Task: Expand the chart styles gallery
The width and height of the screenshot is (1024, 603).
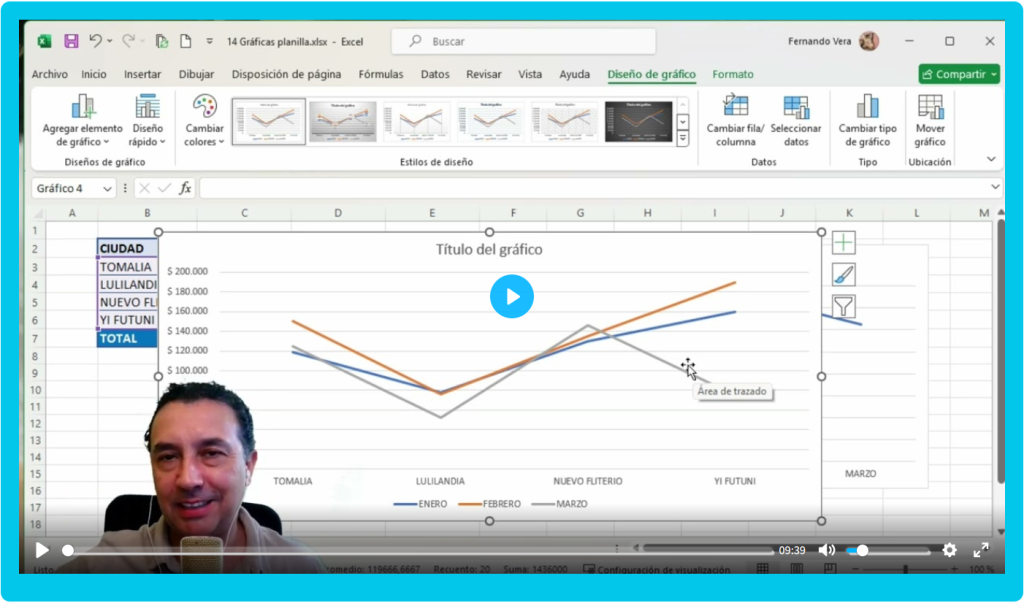Action: (683, 138)
